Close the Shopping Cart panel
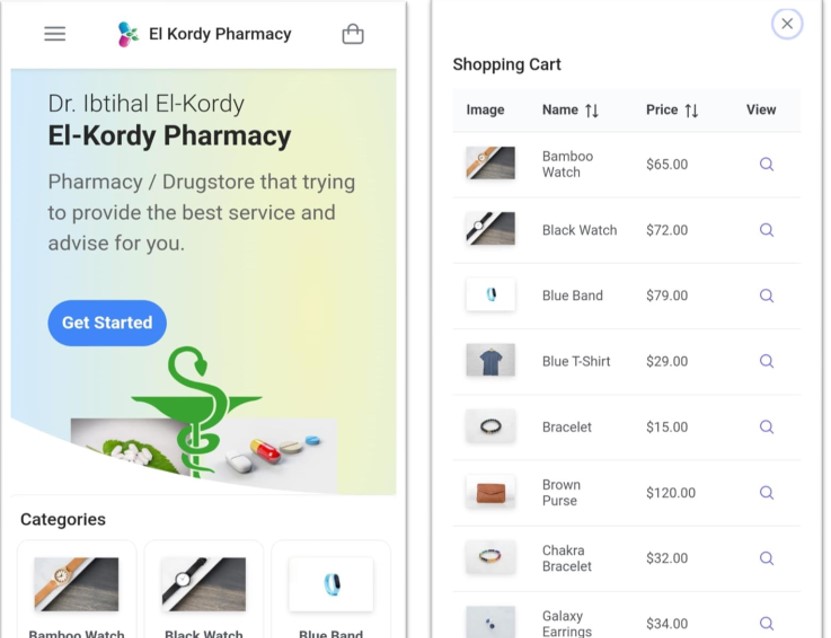 click(x=787, y=24)
